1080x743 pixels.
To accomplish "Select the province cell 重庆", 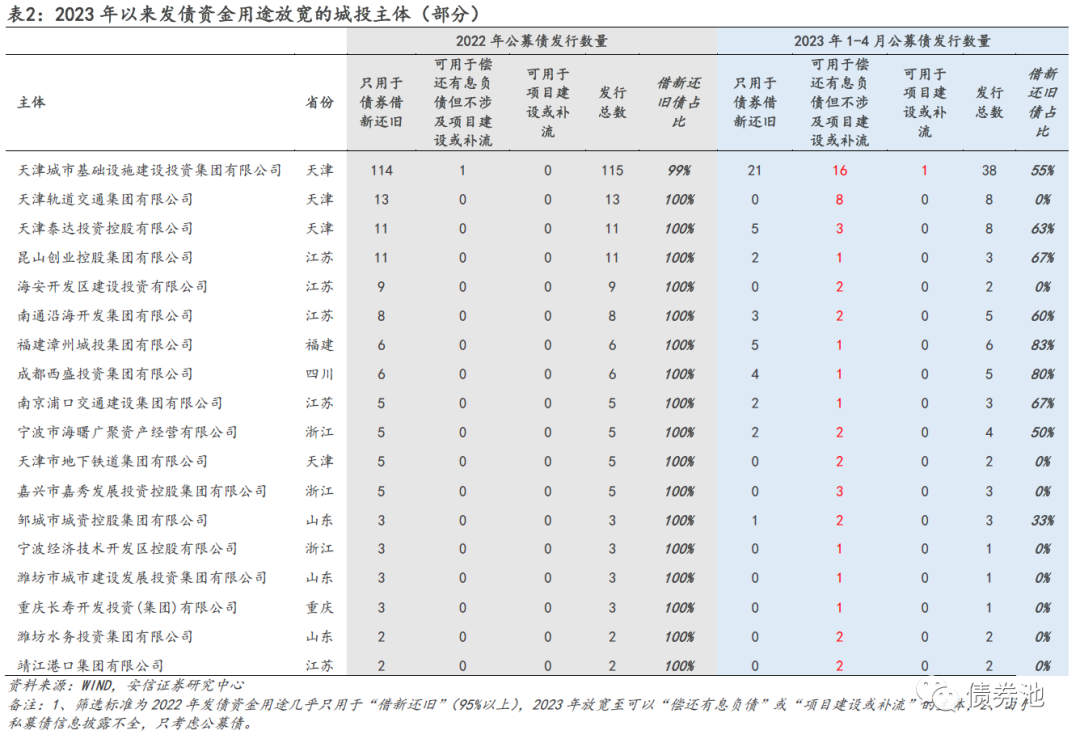I will (x=320, y=607).
